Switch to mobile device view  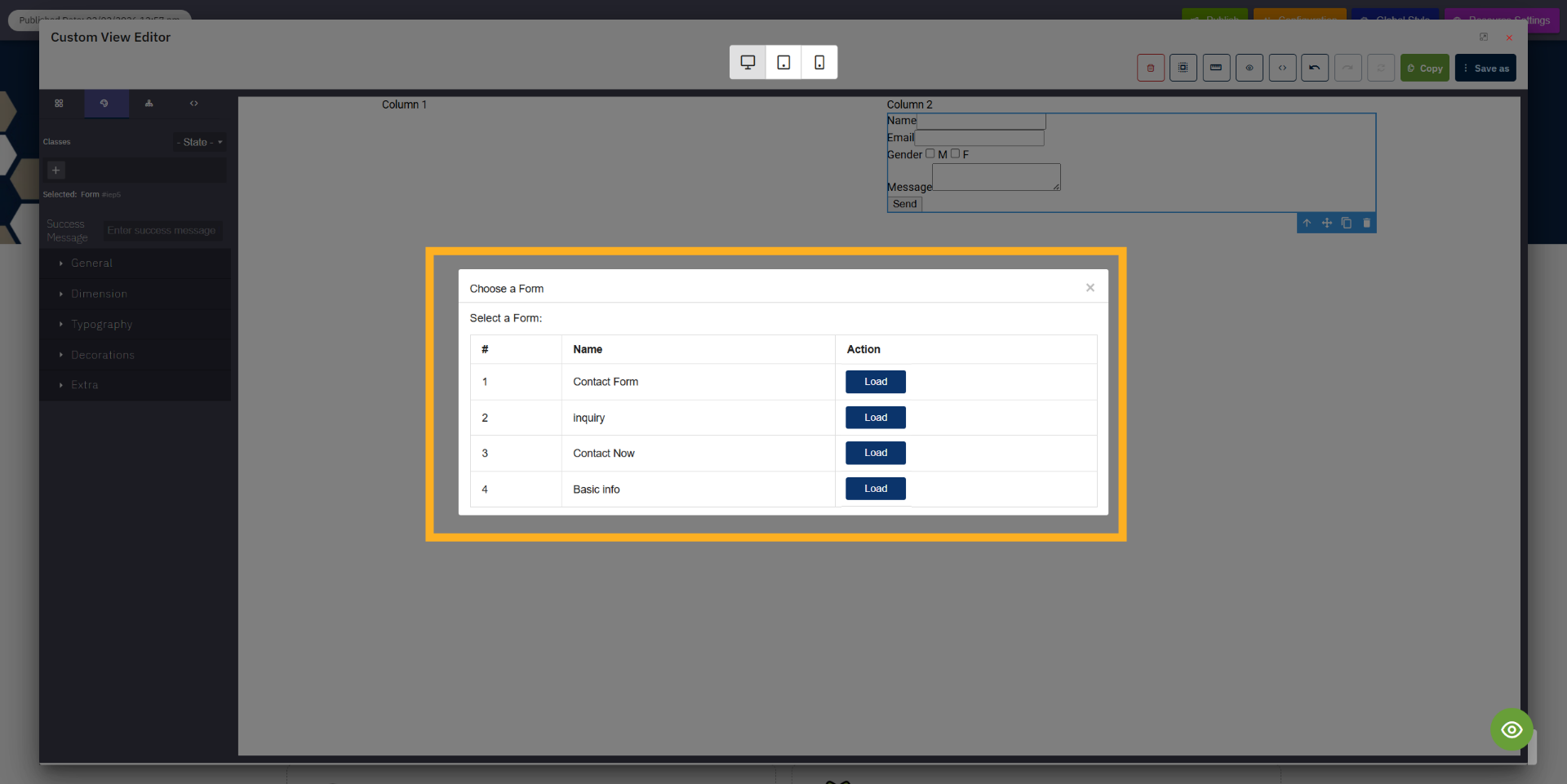pos(819,62)
